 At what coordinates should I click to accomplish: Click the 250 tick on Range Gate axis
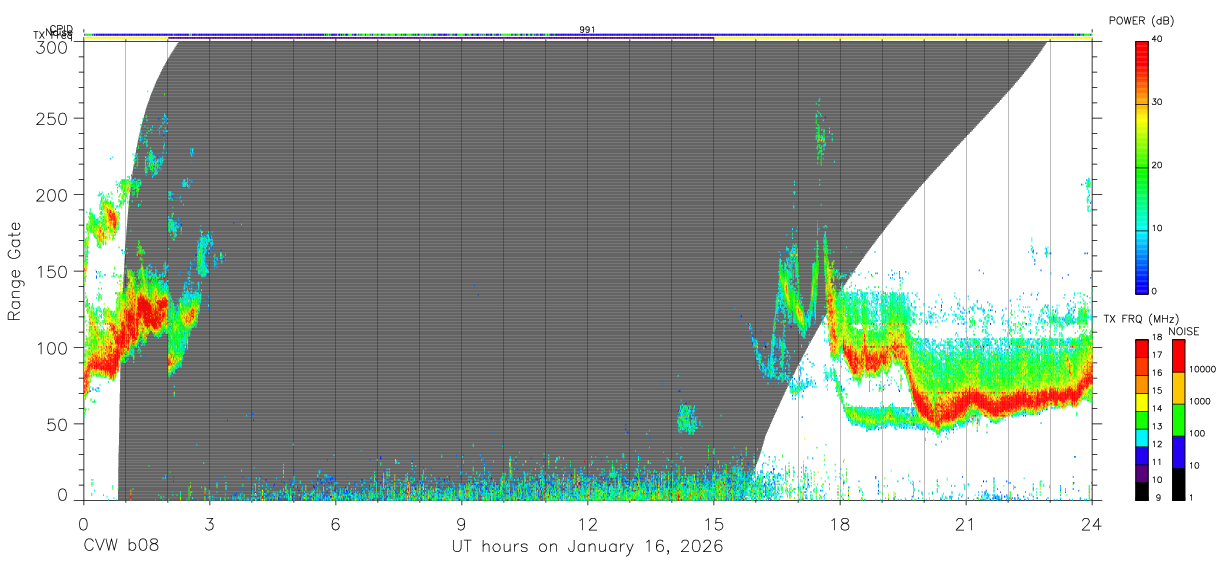(53, 119)
